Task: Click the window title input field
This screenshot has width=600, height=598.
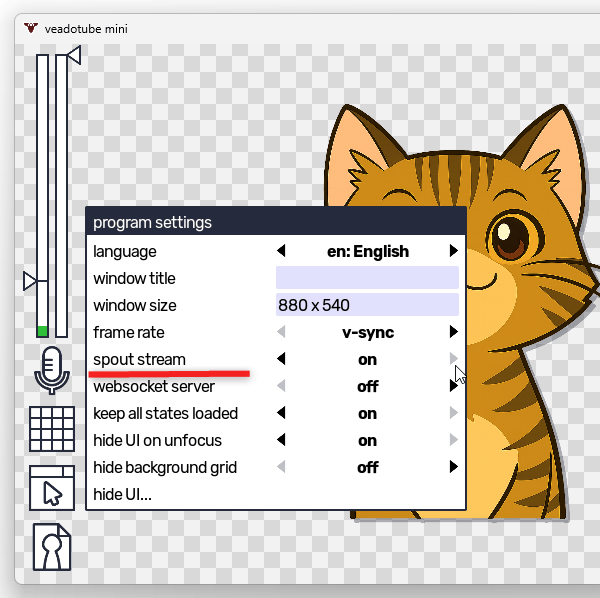Action: click(x=367, y=278)
